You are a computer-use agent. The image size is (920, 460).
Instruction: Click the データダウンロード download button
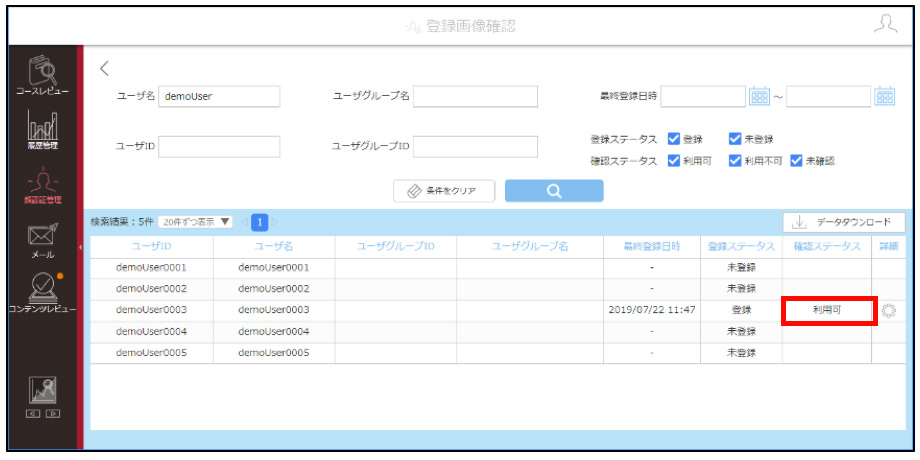(x=844, y=222)
